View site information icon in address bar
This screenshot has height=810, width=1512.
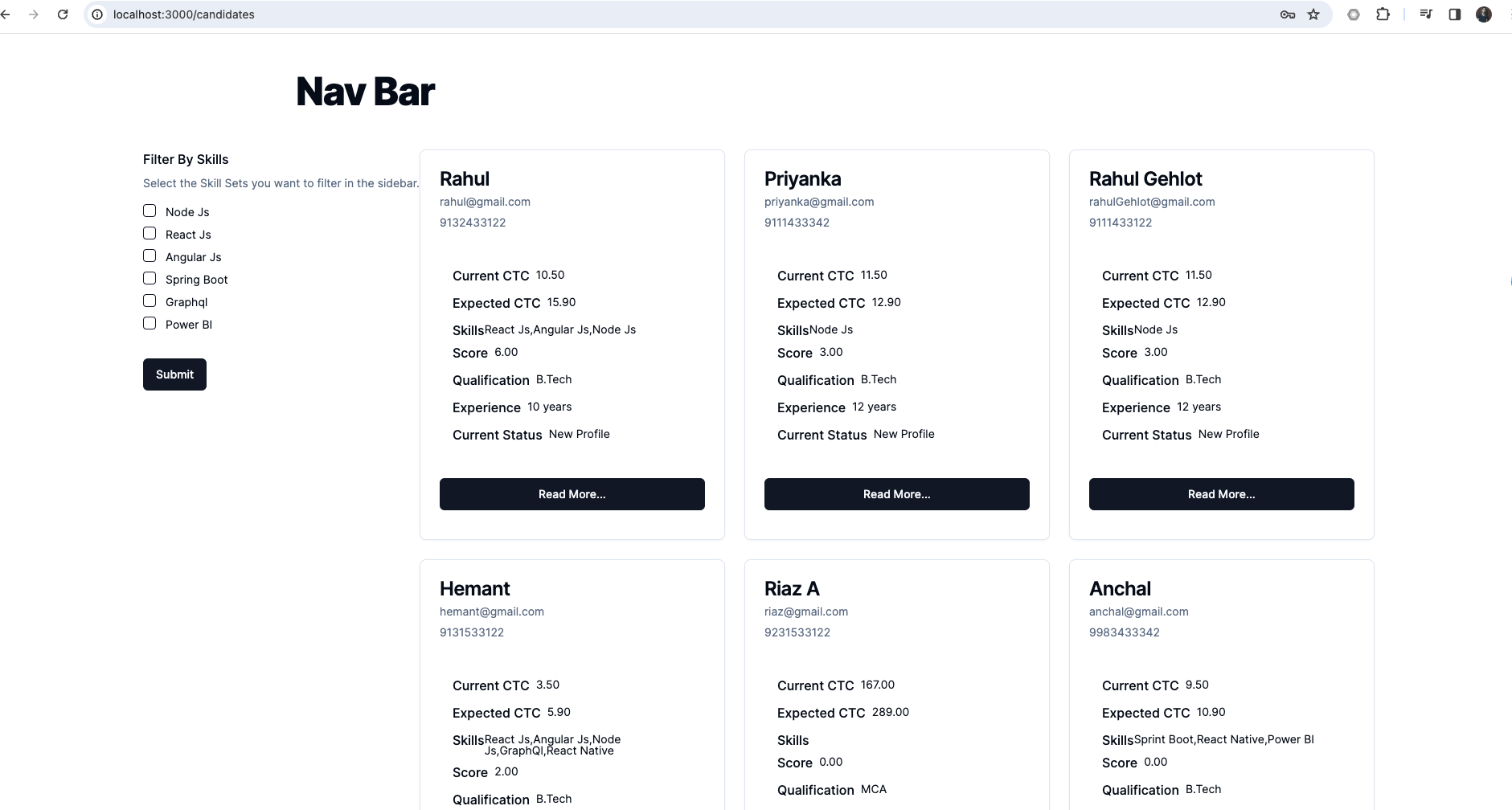(97, 14)
